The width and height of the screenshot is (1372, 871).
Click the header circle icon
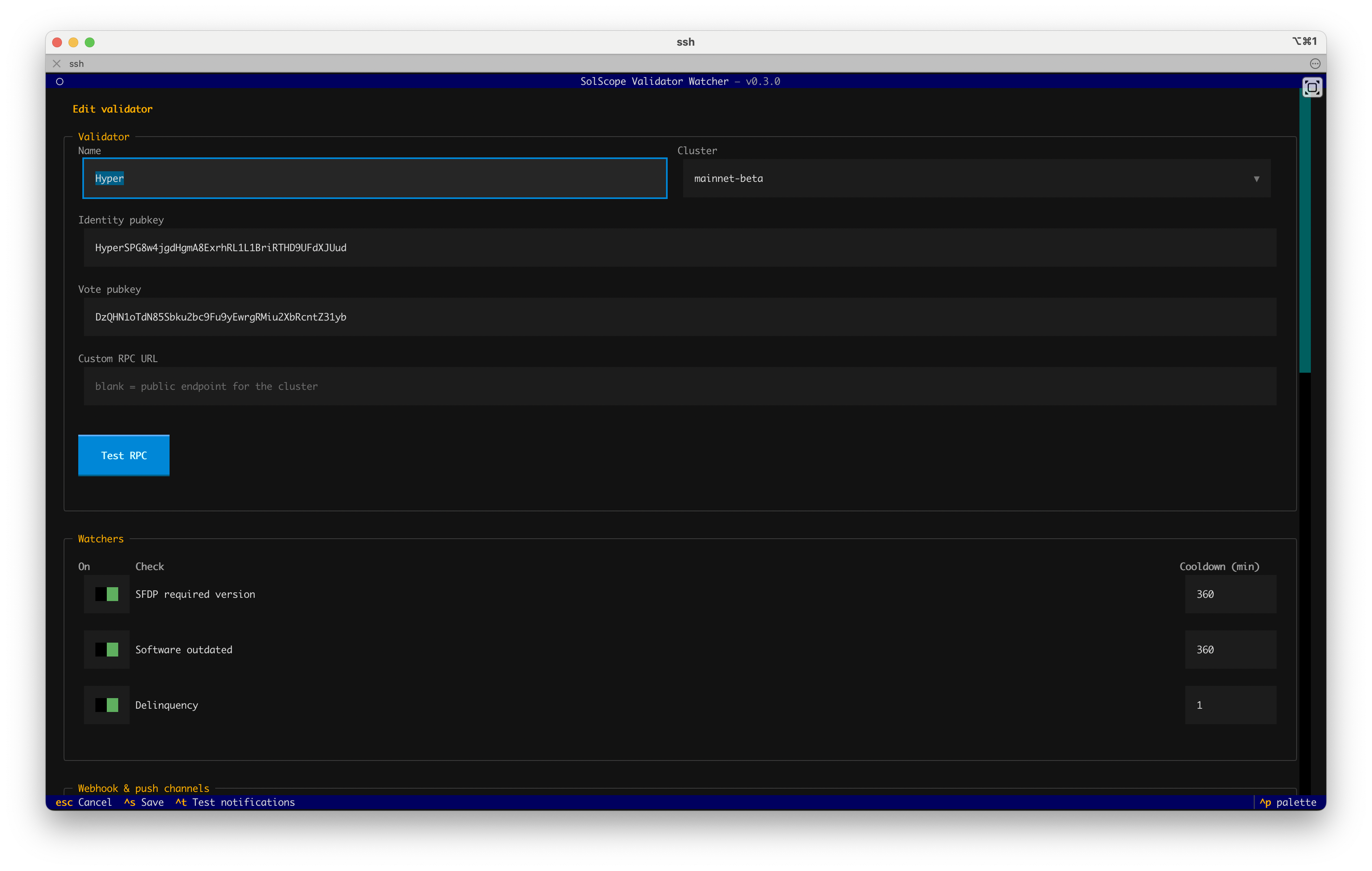[x=59, y=82]
